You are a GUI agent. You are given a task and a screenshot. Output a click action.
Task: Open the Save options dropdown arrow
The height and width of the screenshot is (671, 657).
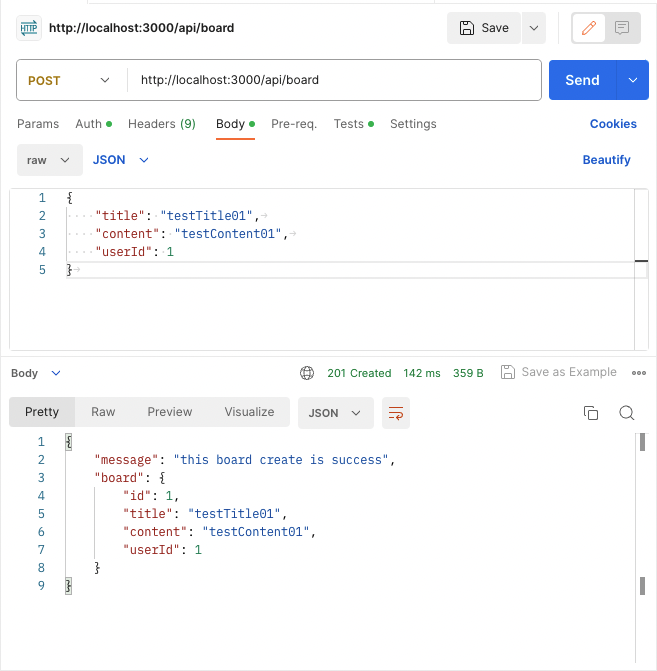[534, 28]
